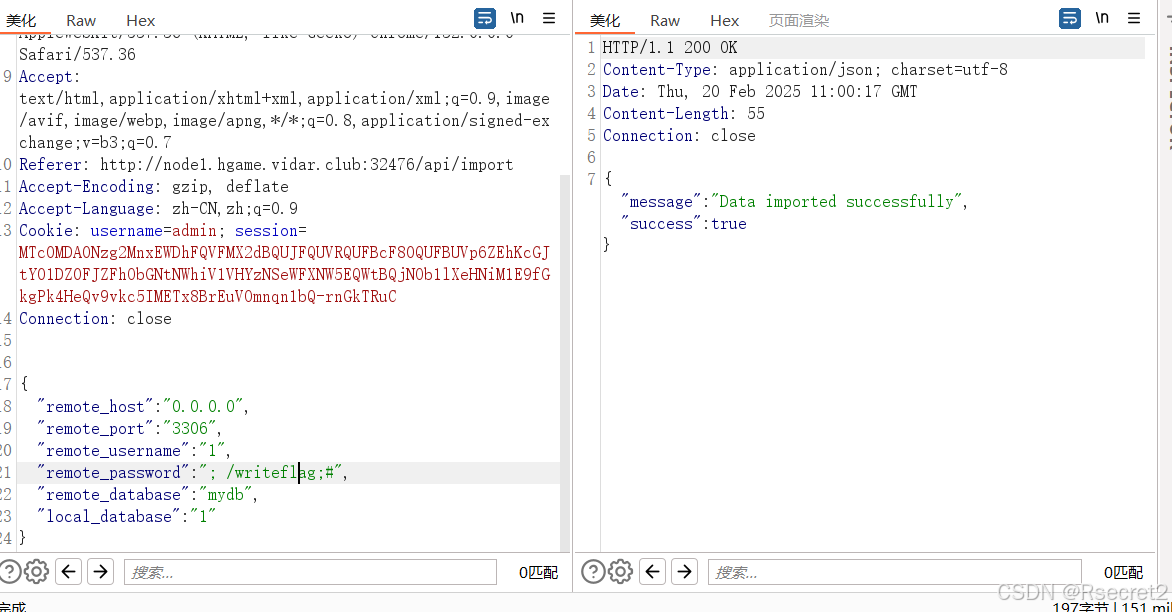Open the settings gear in the request search bar
1172x612 pixels.
click(x=37, y=571)
